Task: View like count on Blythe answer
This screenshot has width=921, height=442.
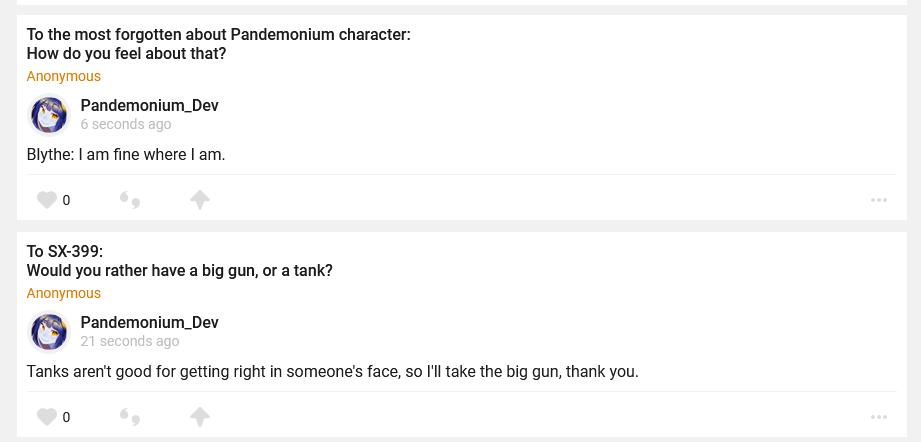Action: tap(66, 200)
